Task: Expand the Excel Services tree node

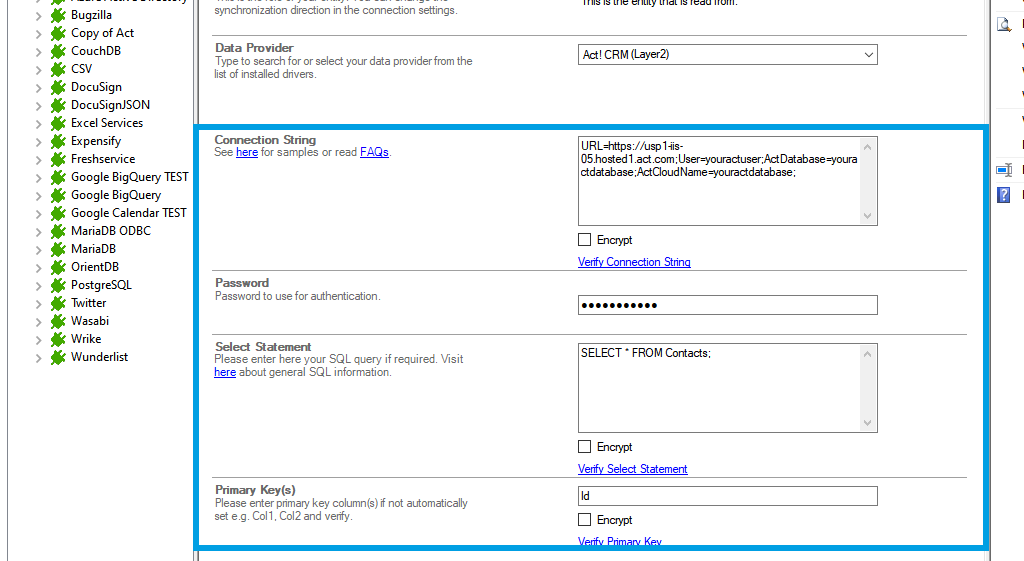Action: [x=38, y=124]
